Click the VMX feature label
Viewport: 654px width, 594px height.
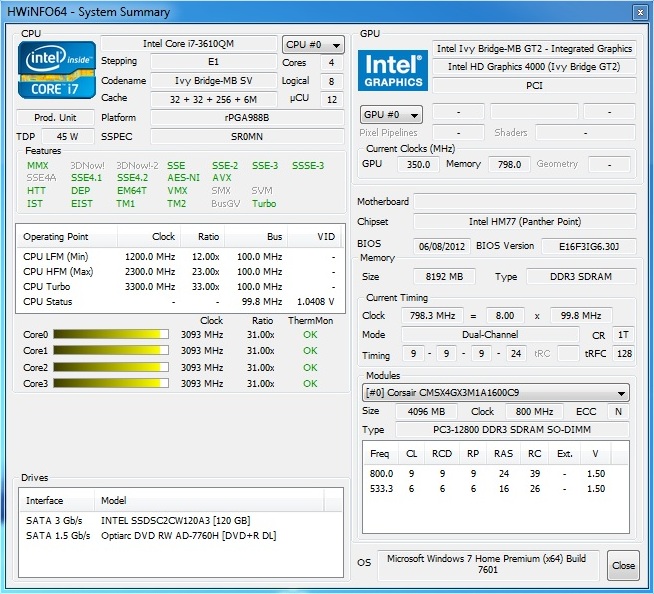(177, 191)
